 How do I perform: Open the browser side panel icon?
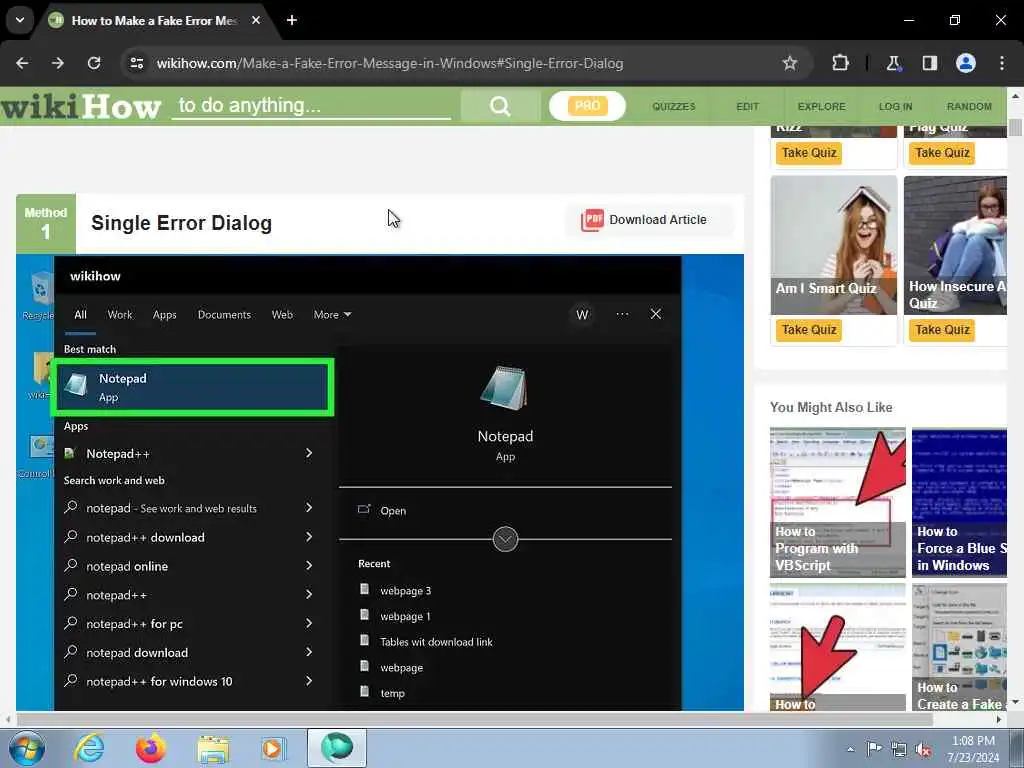coord(929,63)
